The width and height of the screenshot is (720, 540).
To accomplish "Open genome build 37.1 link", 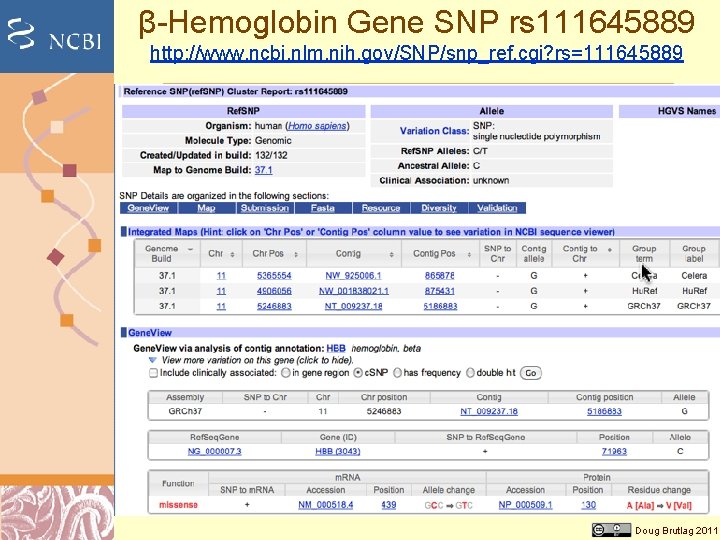I will coord(264,170).
